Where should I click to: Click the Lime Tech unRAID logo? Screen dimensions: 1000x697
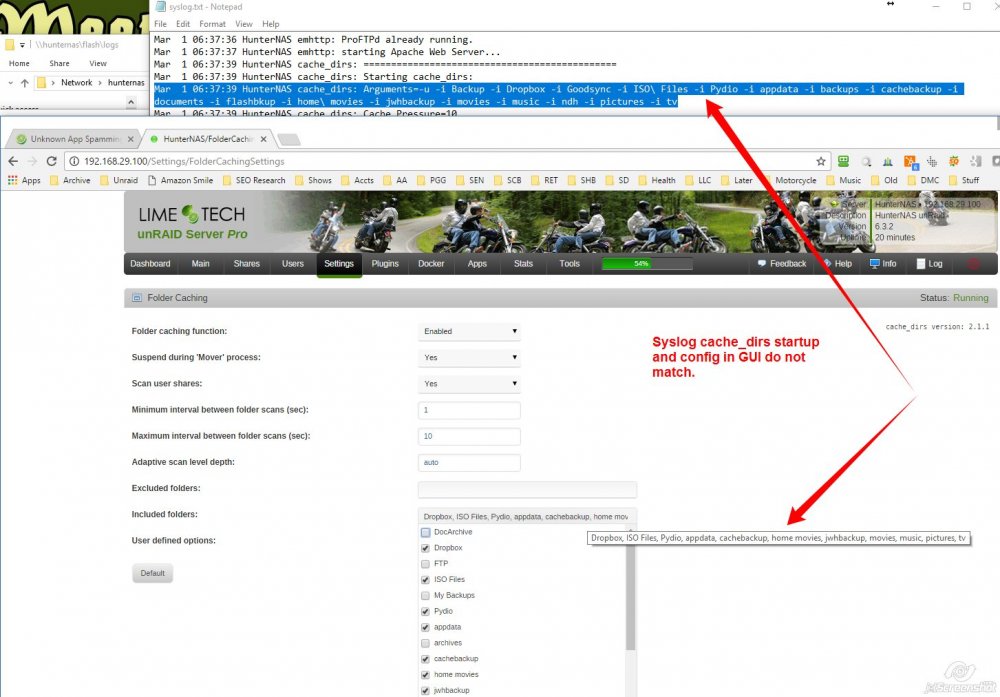193,222
